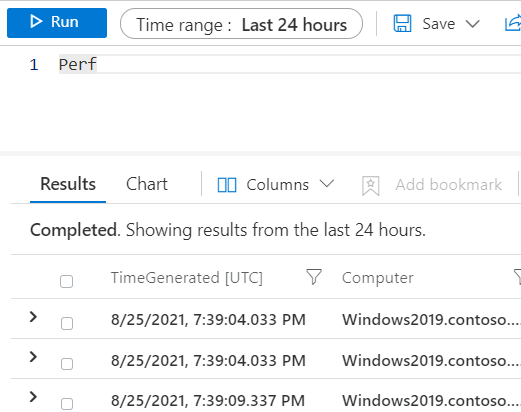Click the Columns layout icon
The image size is (521, 412).
tap(227, 185)
